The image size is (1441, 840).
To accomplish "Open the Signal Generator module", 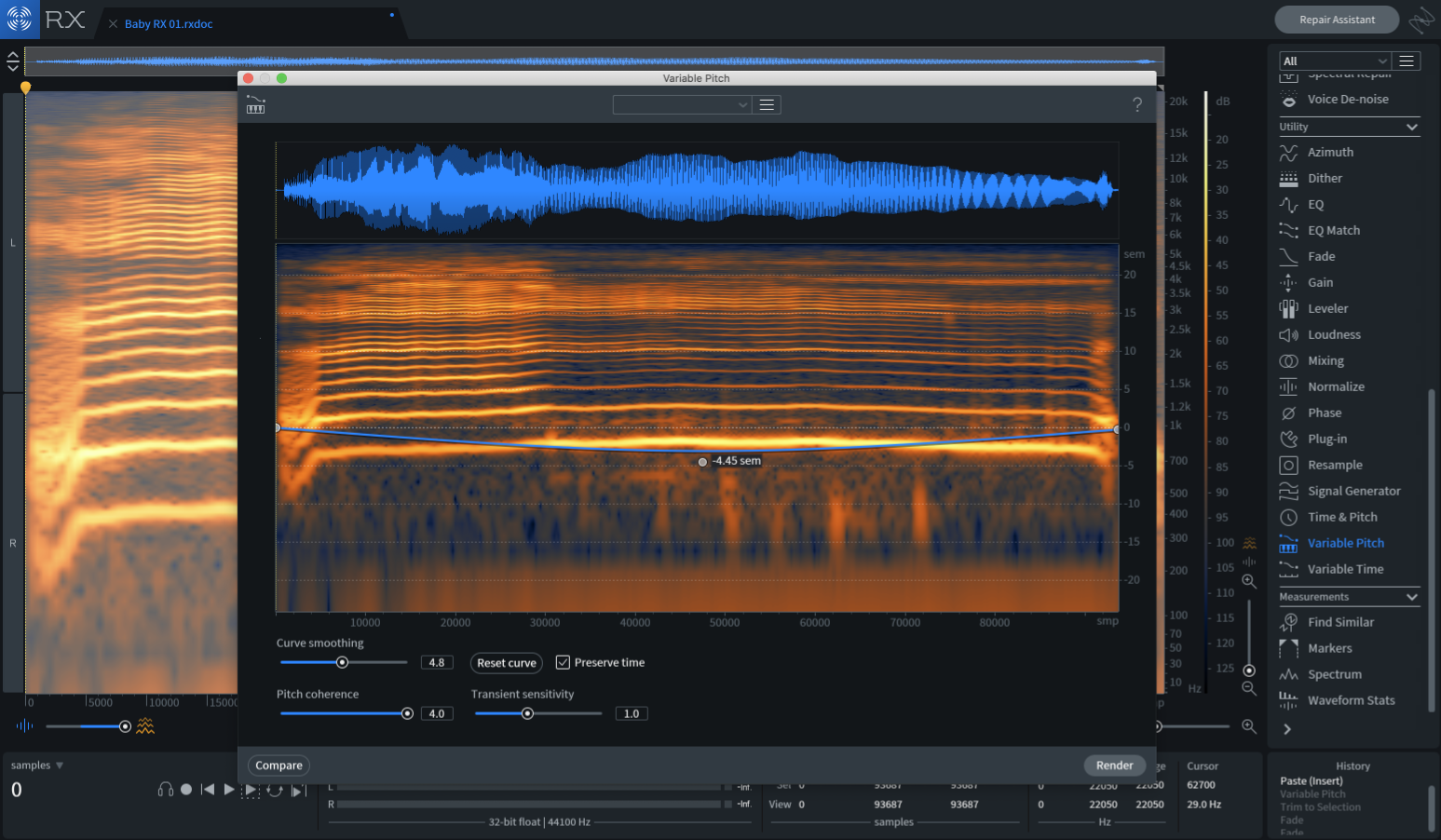I will tap(1349, 491).
